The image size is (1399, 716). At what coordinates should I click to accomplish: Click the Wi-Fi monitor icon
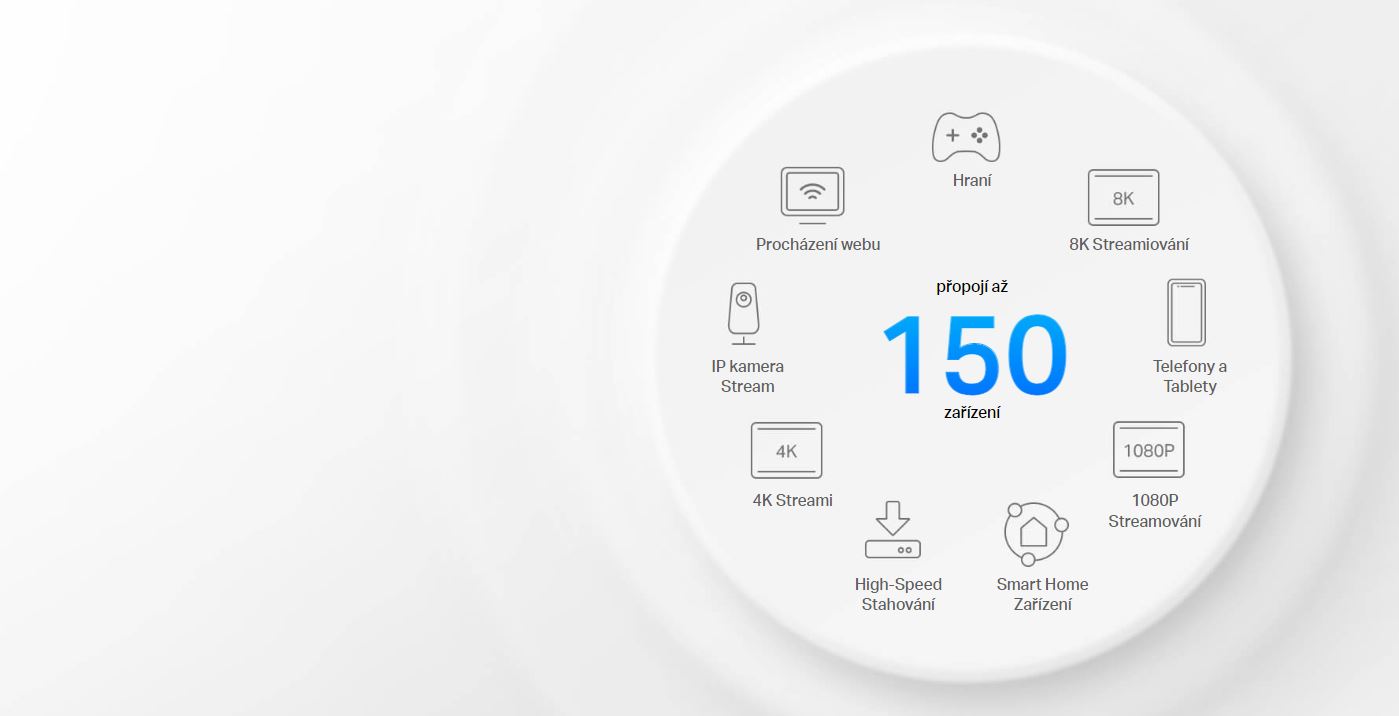(812, 194)
